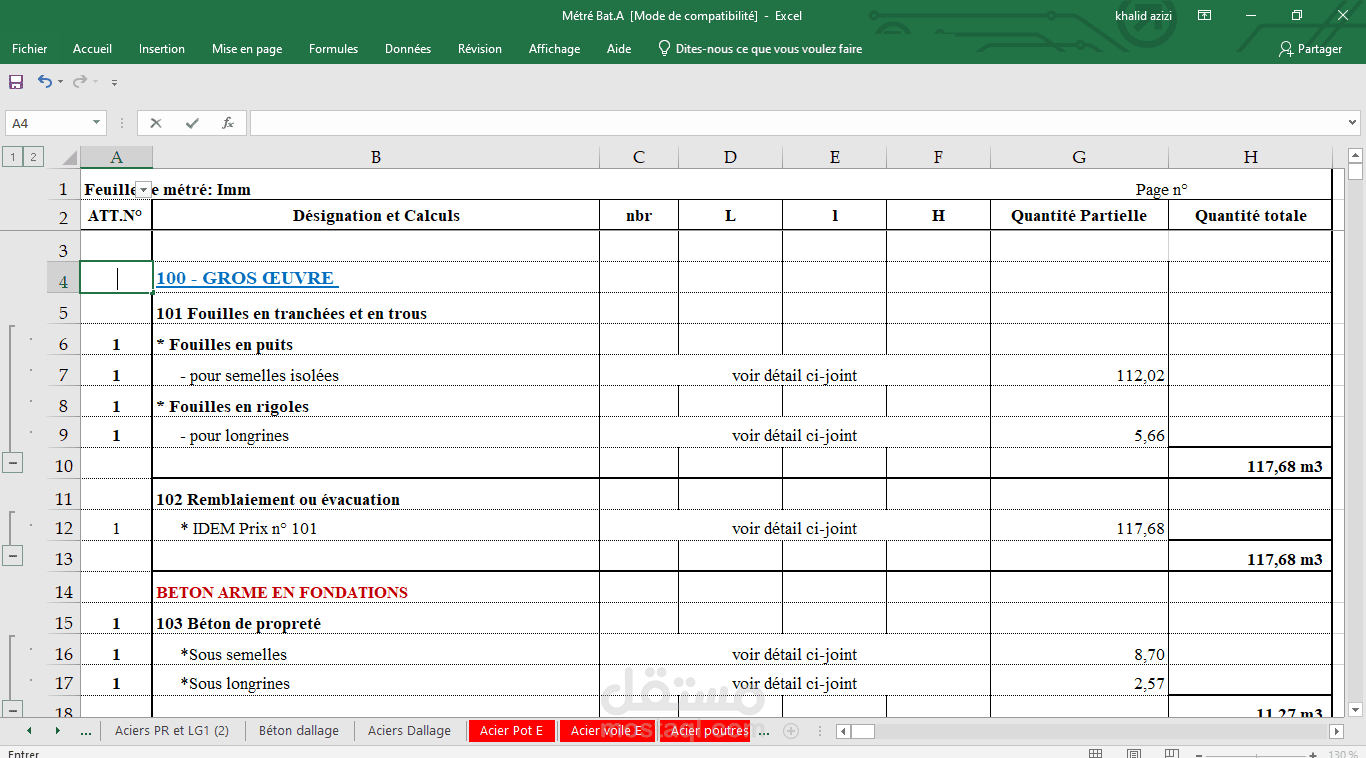Select column A header
Viewport: 1366px width, 758px height.
(x=116, y=157)
